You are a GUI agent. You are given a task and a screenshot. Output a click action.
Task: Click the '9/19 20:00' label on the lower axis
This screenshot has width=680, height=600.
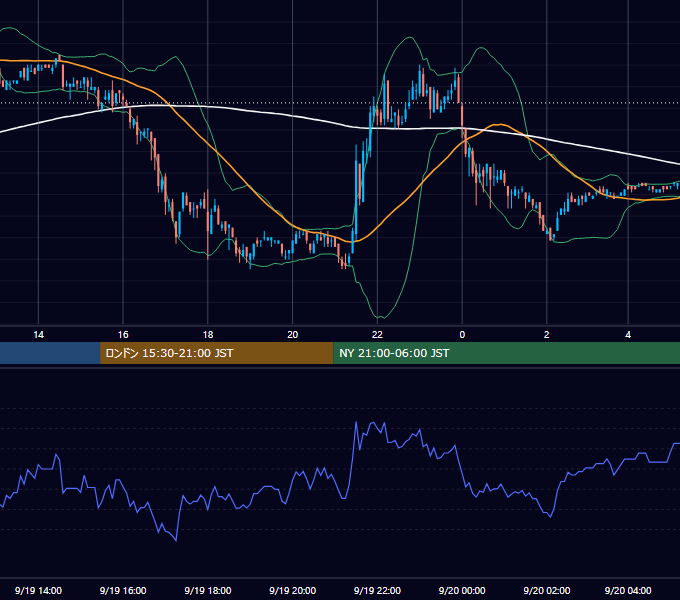(293, 590)
